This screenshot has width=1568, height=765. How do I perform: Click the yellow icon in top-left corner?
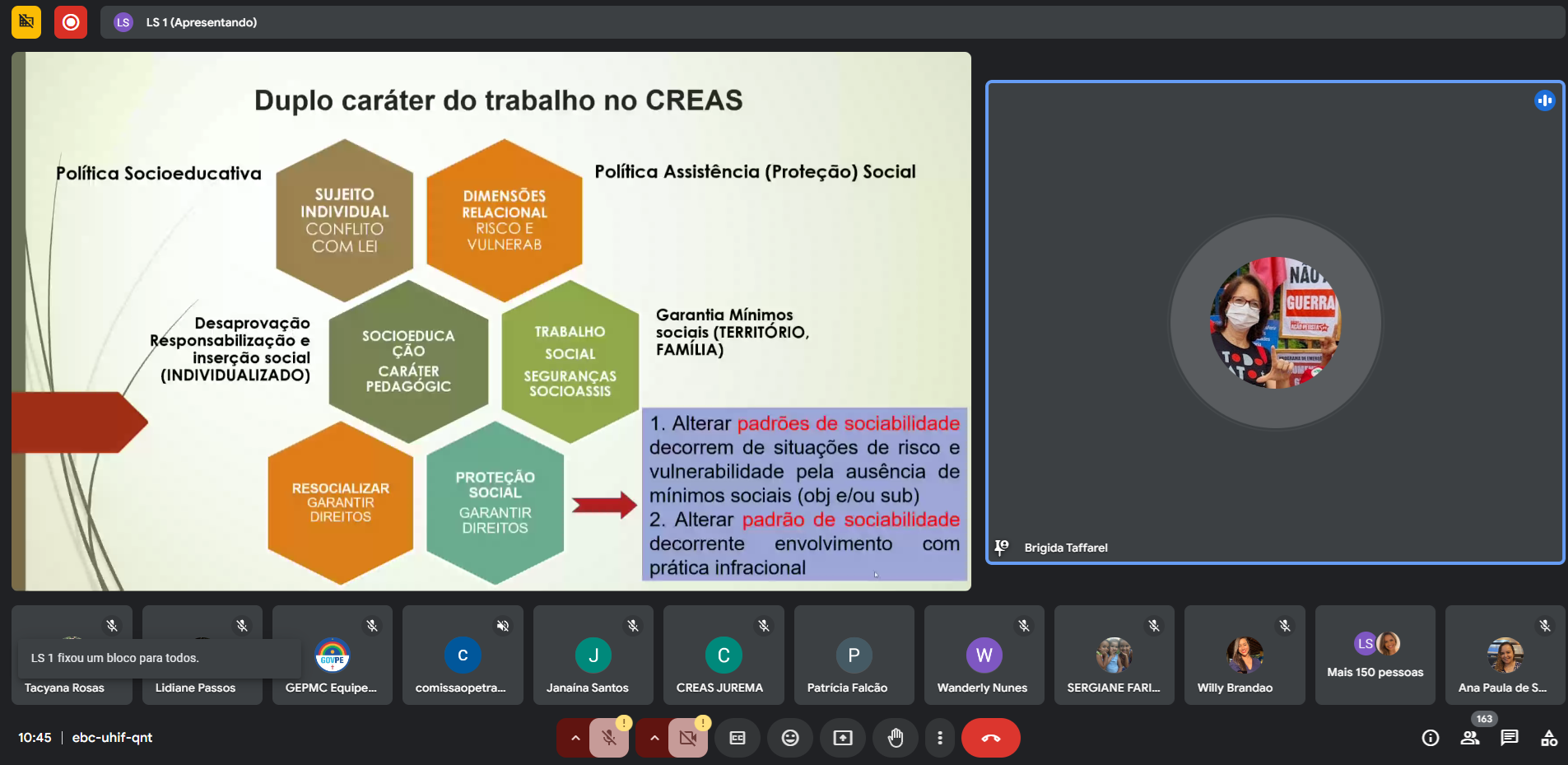click(x=26, y=22)
